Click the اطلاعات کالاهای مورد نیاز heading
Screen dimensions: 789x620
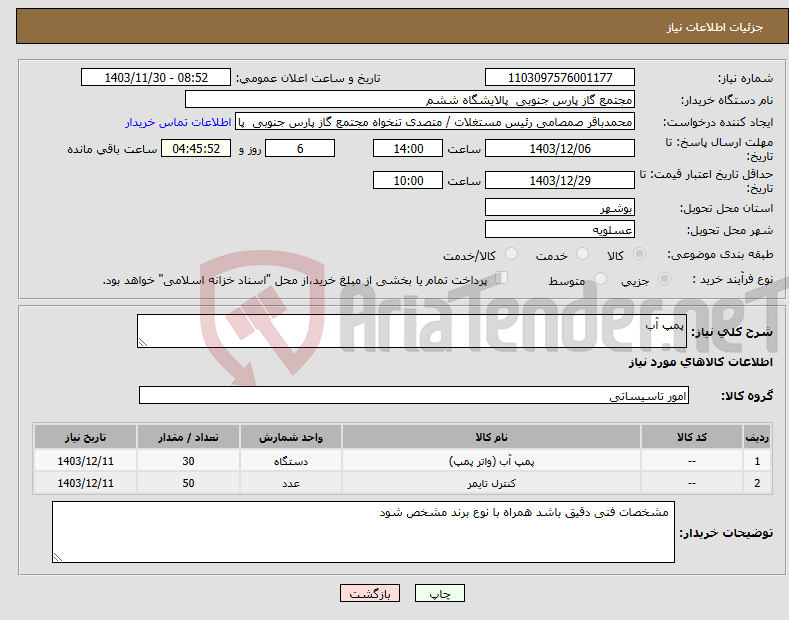pos(700,362)
